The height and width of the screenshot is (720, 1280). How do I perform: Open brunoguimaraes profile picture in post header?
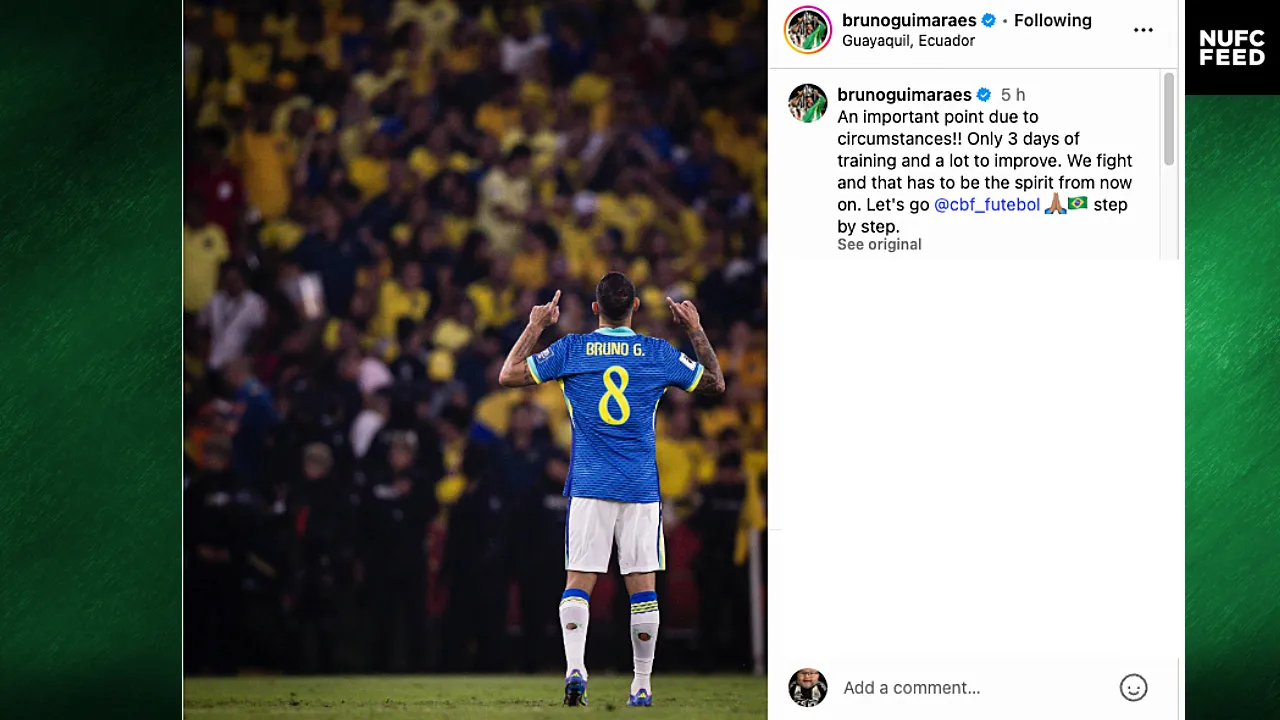[x=807, y=30]
